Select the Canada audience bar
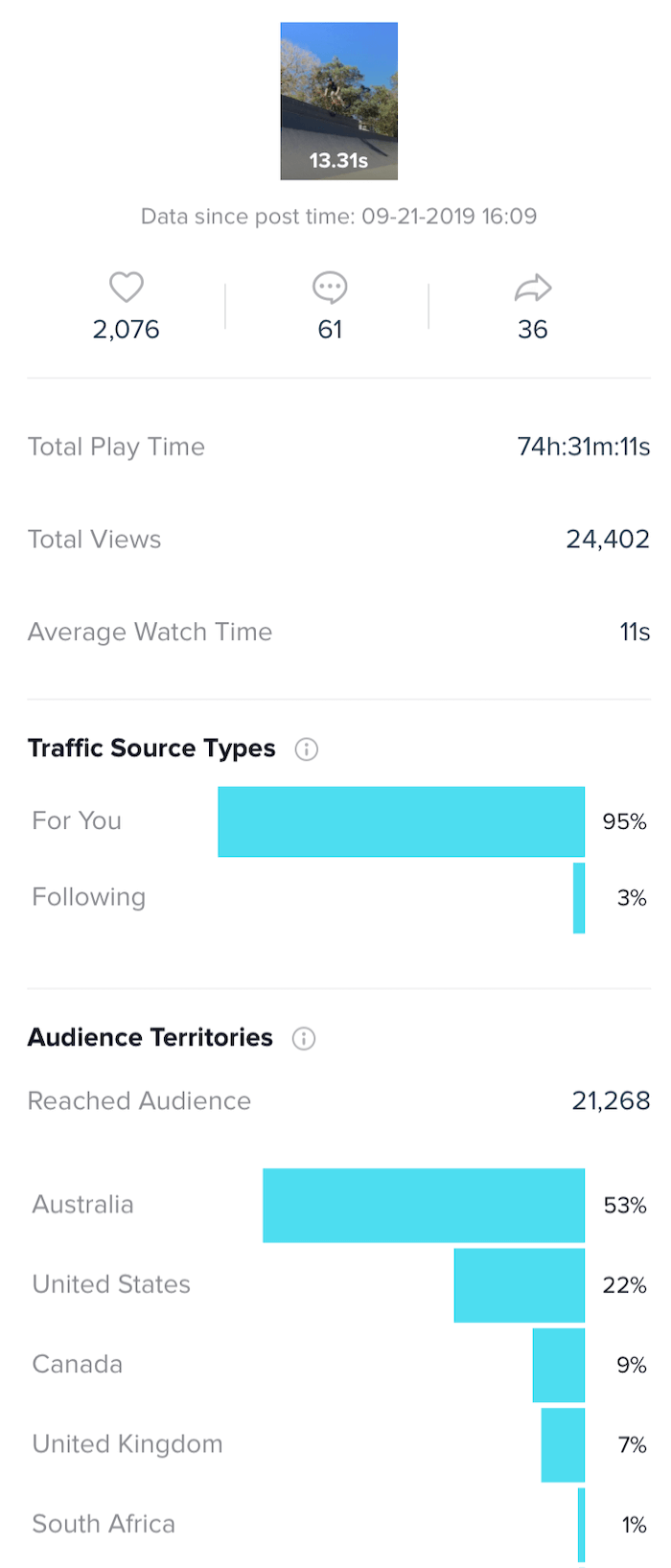This screenshot has height=1568, width=671. [x=559, y=1365]
